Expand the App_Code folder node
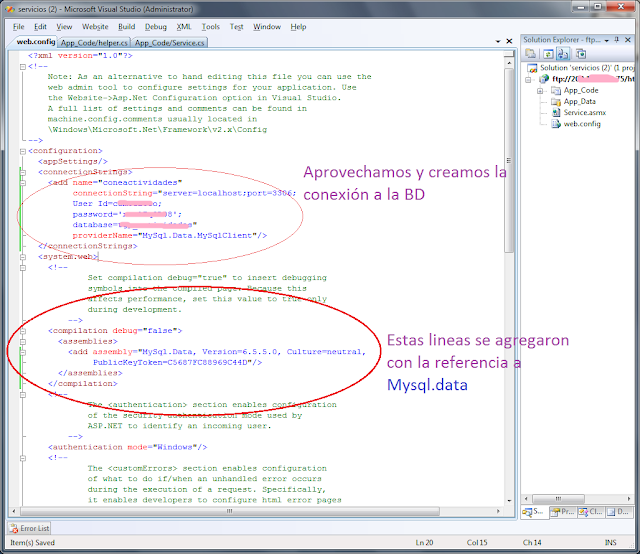 [x=540, y=91]
